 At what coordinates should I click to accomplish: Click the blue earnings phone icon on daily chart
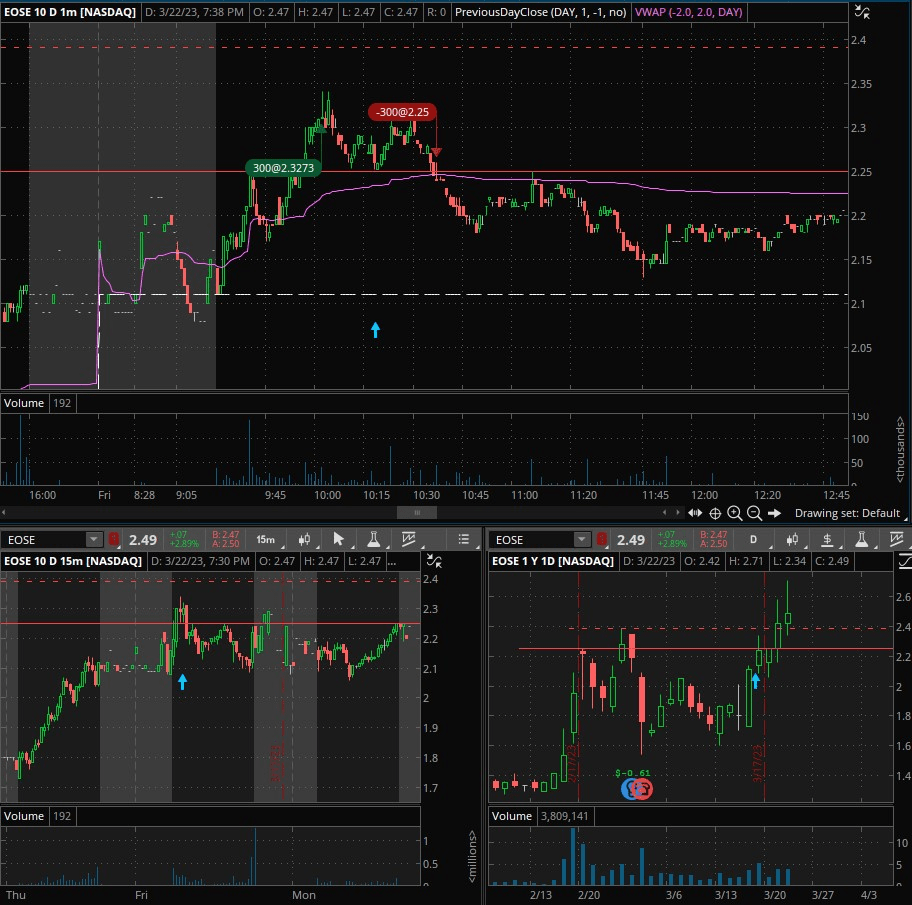629,789
